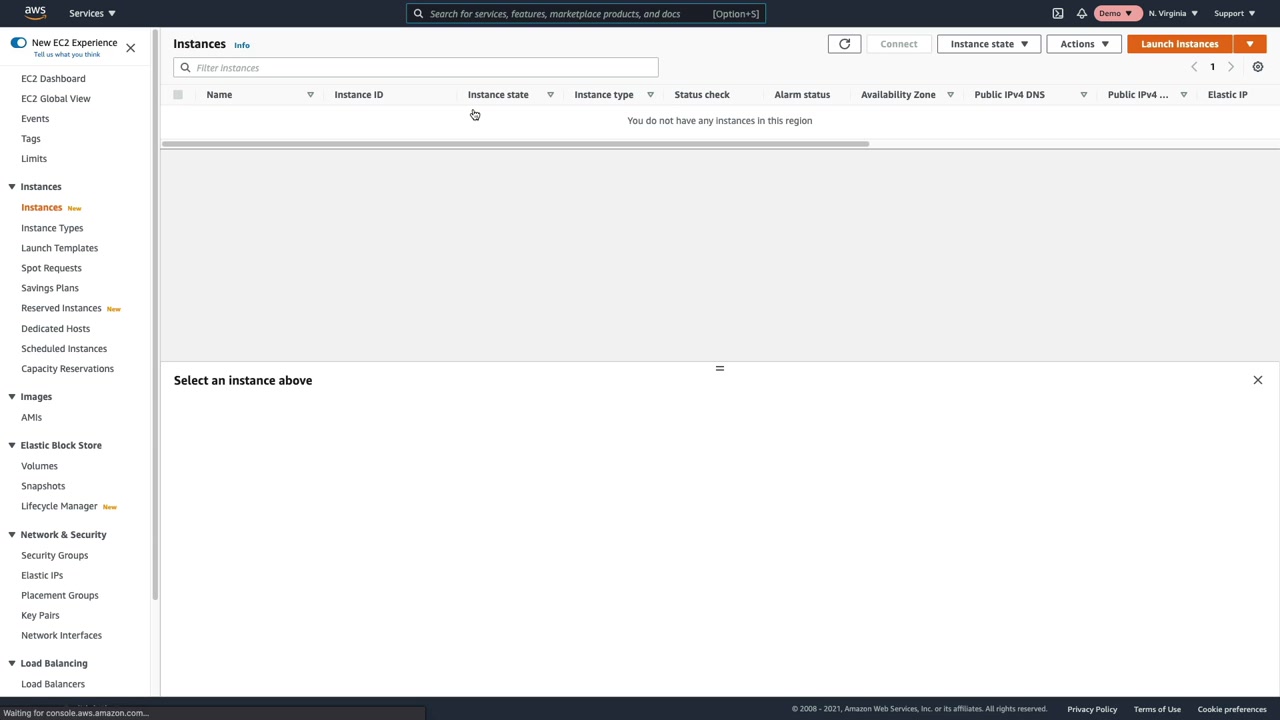Open Dedicated Hosts page
The image size is (1280, 720).
(x=56, y=329)
